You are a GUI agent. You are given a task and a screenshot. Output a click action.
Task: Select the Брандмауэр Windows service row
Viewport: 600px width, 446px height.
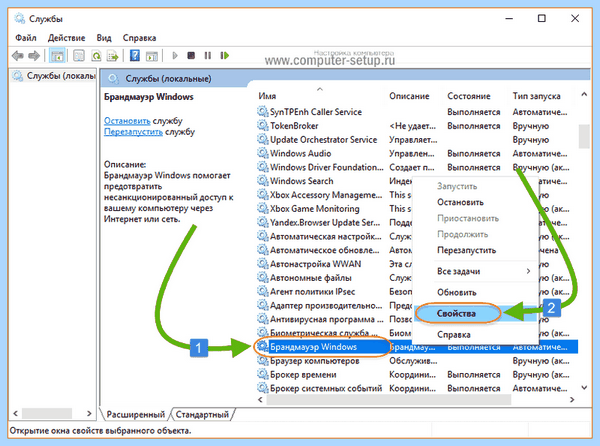pyautogui.click(x=417, y=347)
